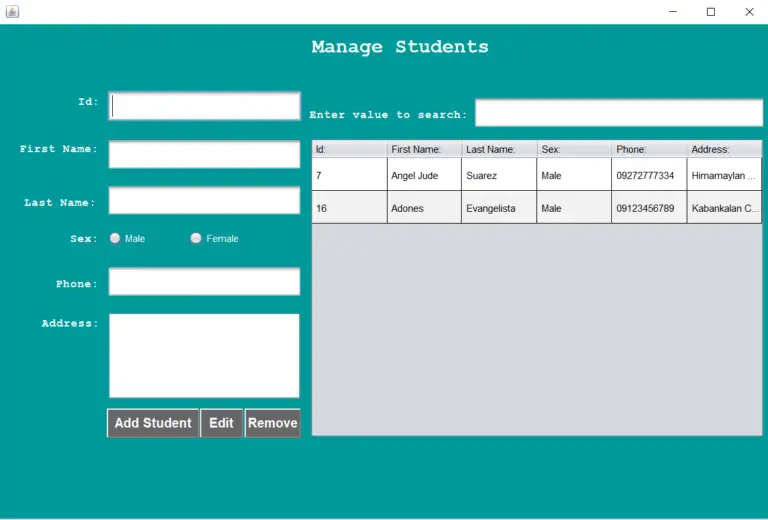Close the Manage Students window
The image size is (768, 520).
[749, 12]
